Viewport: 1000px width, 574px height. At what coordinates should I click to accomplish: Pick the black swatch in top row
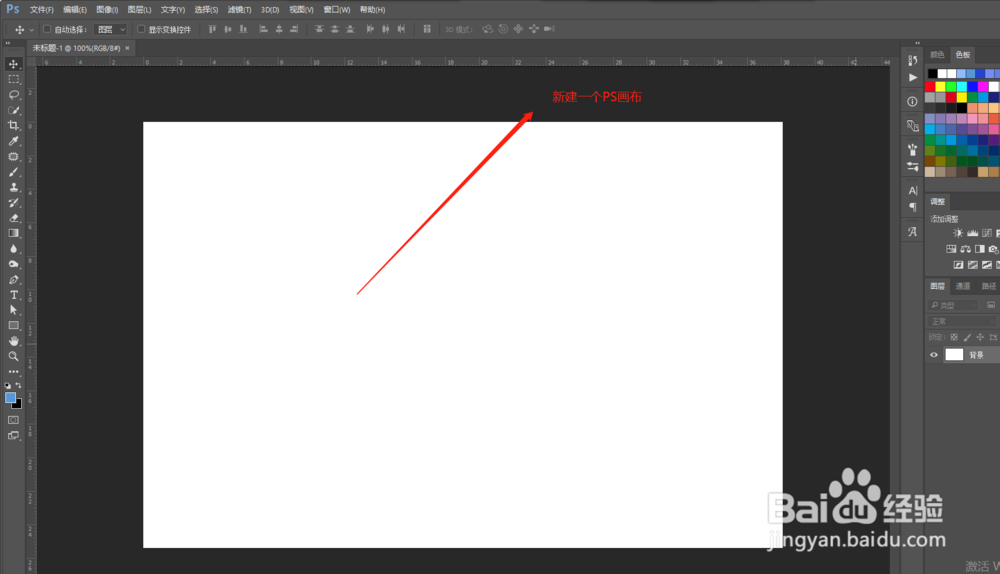pyautogui.click(x=932, y=73)
